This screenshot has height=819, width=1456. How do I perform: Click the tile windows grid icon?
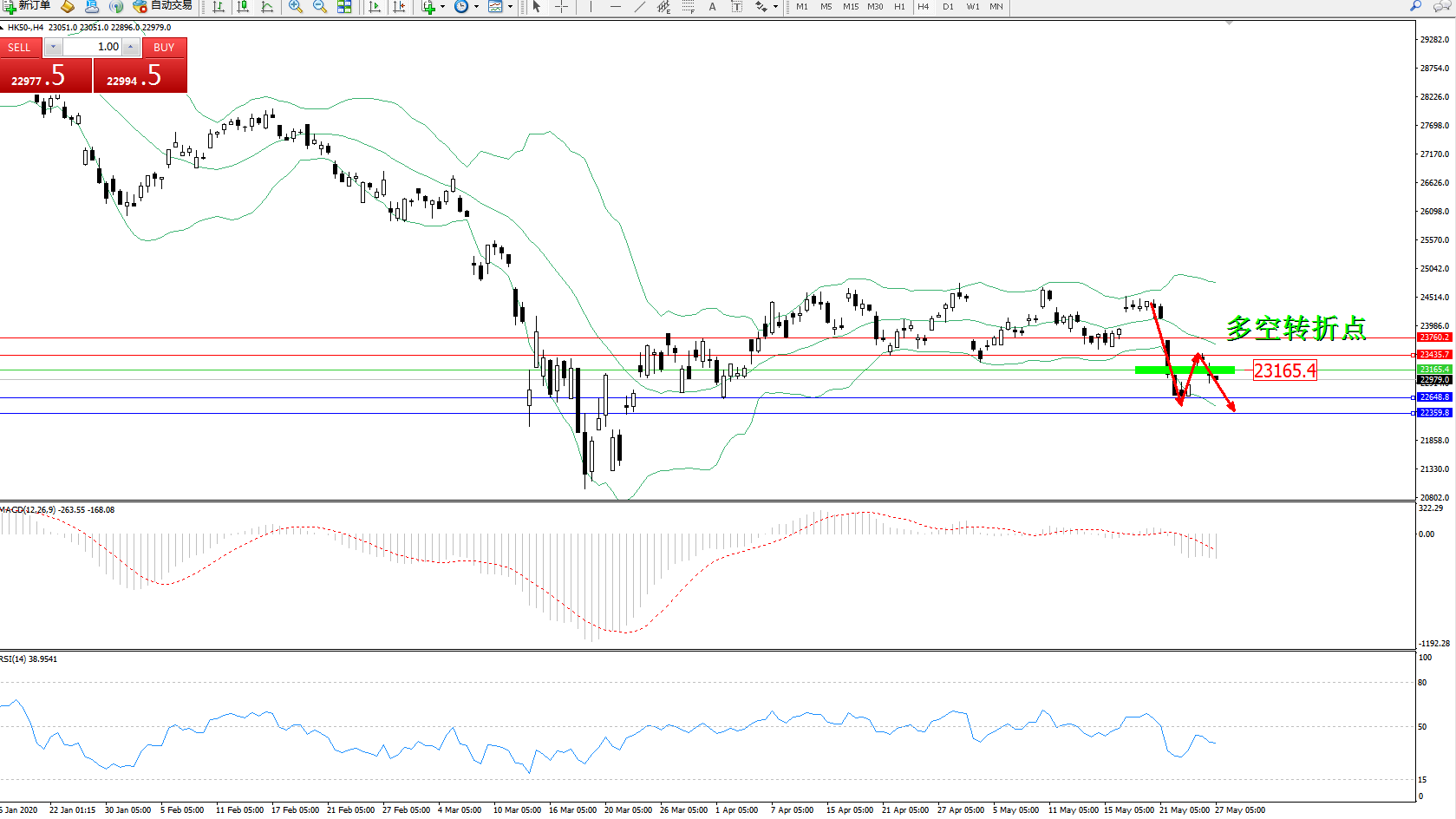(344, 7)
